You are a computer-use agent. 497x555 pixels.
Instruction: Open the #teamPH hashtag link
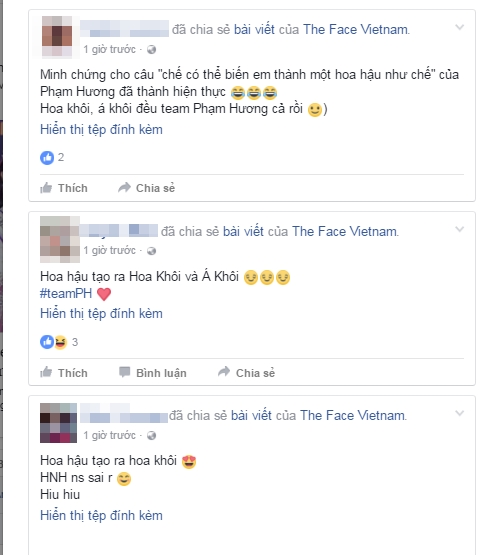(66, 294)
